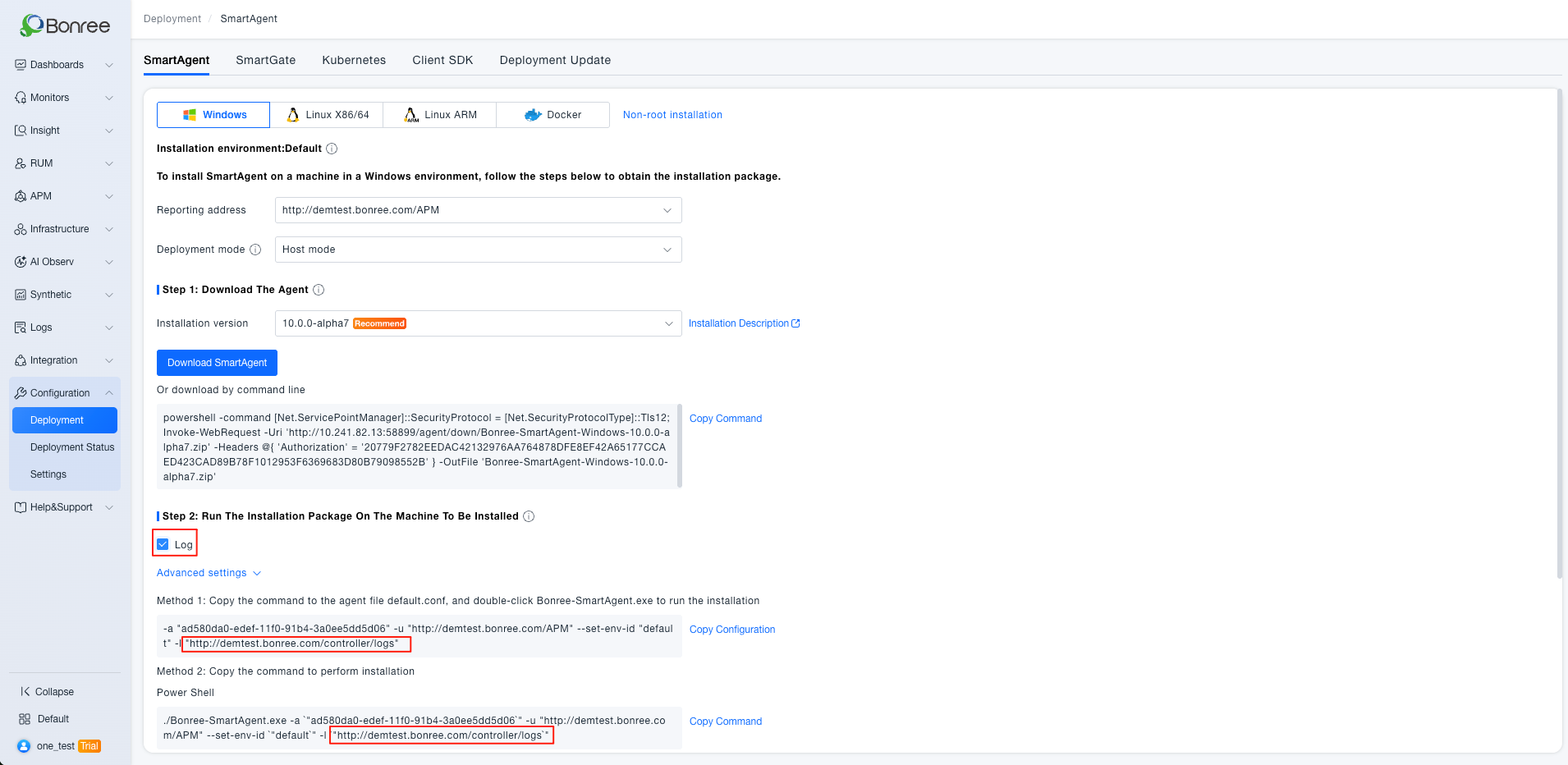
Task: Expand the Dashboards menu chevron
Action: point(109,65)
